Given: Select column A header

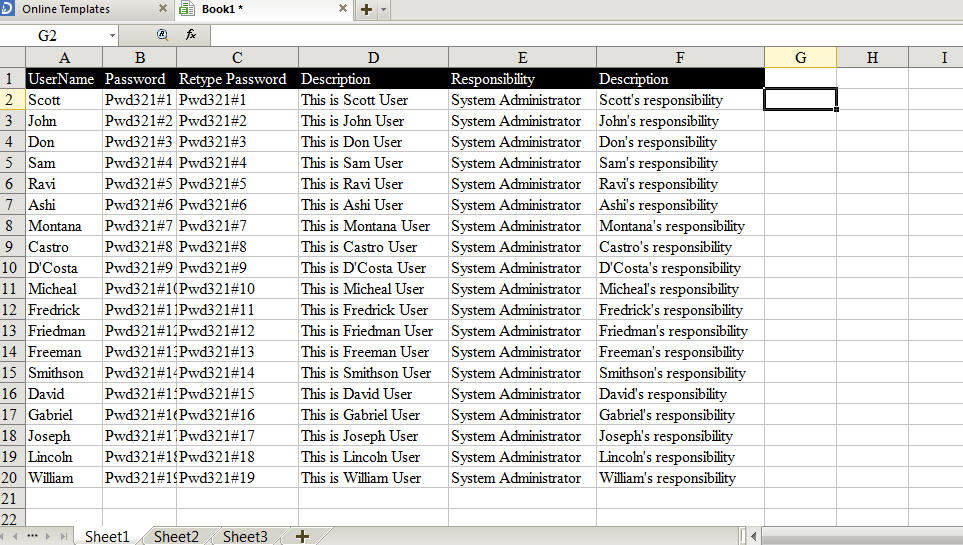Looking at the screenshot, I should coord(64,58).
